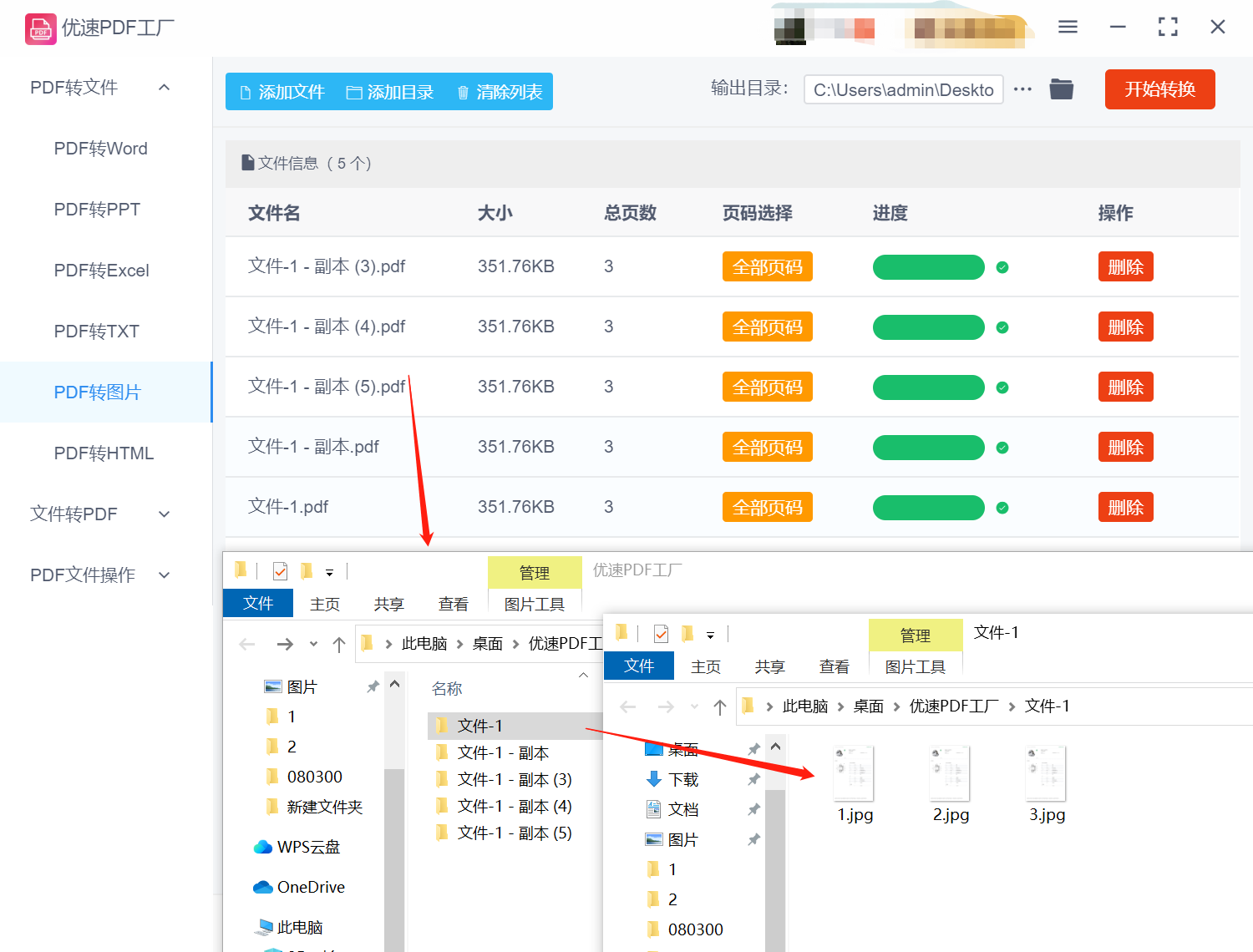Open 查看 tab in 文件-1 Explorer window
The width and height of the screenshot is (1253, 952).
pos(834,666)
